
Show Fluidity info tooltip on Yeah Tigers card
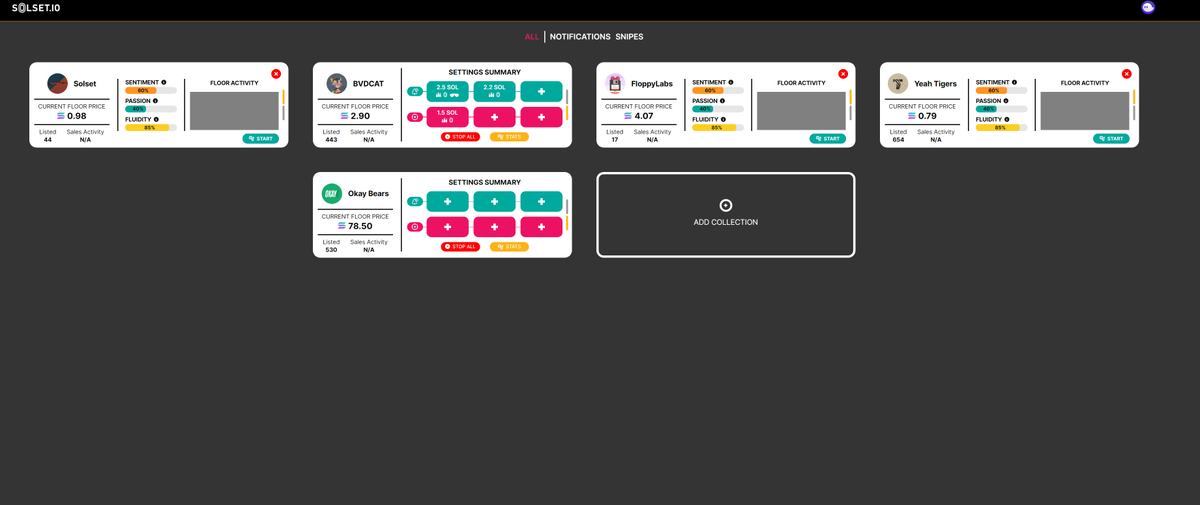[x=1006, y=119]
